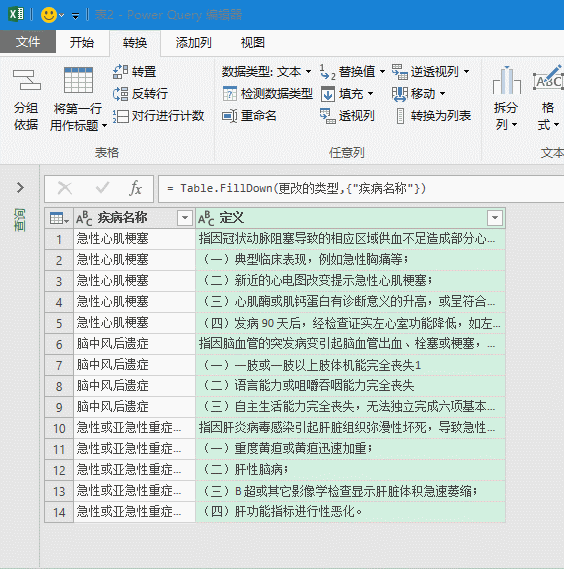Screen dimensions: 564x569
Task: Click 检测数据类型
Action: tap(267, 94)
